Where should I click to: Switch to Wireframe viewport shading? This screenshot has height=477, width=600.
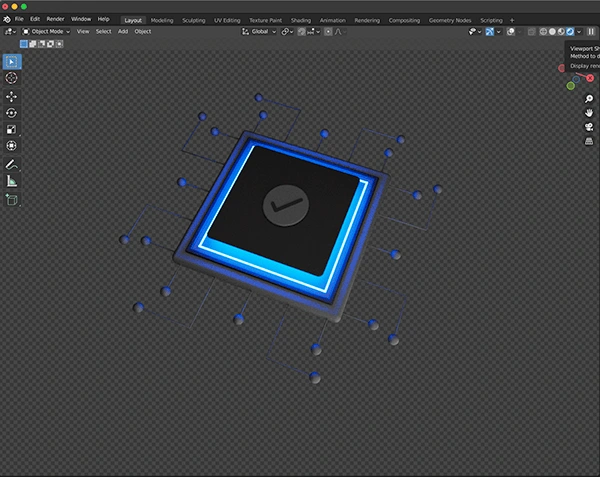point(543,31)
